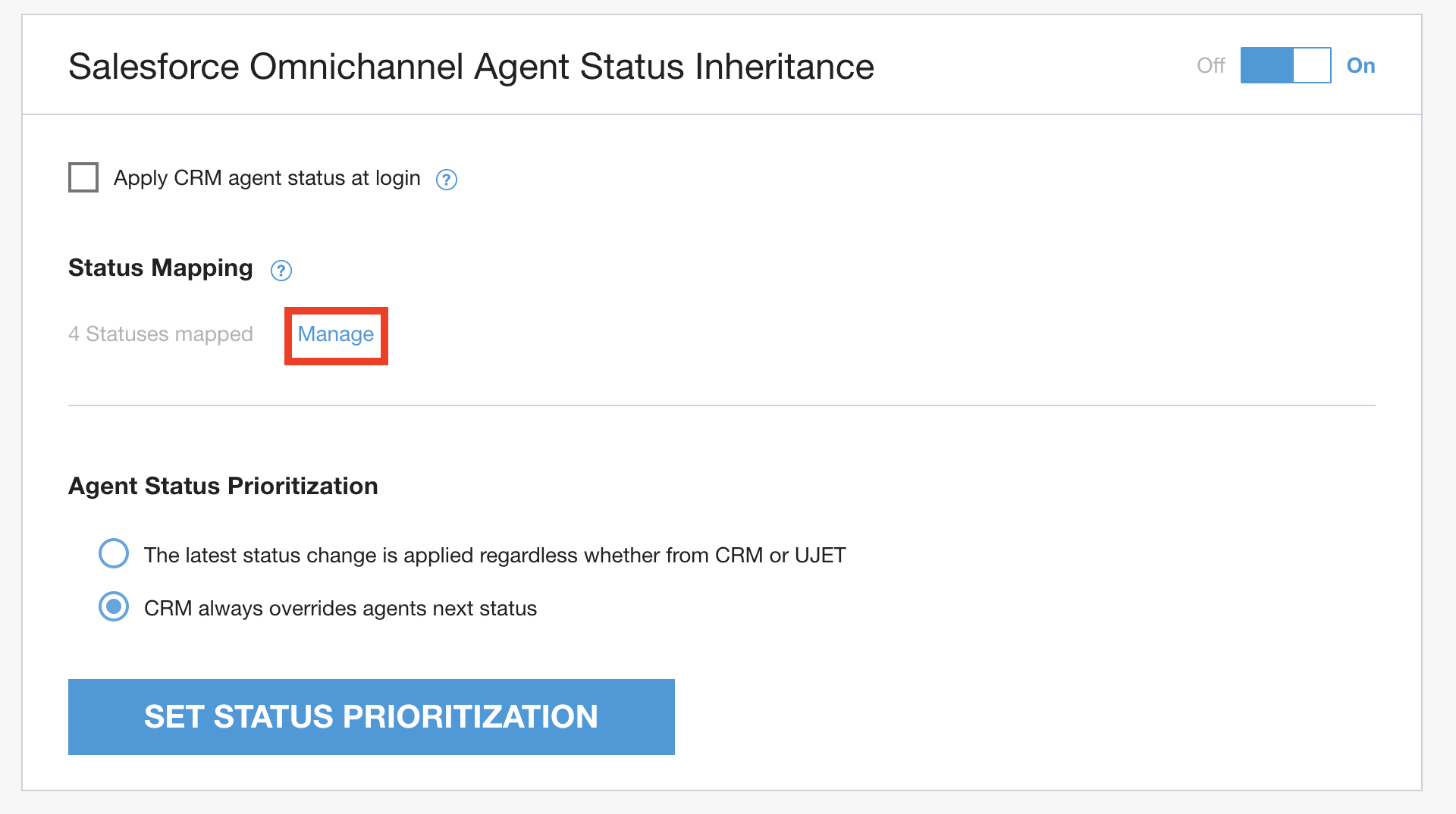Turn off the Agent Status Inheritance toggle switch
The width and height of the screenshot is (1456, 814).
pyautogui.click(x=1285, y=65)
